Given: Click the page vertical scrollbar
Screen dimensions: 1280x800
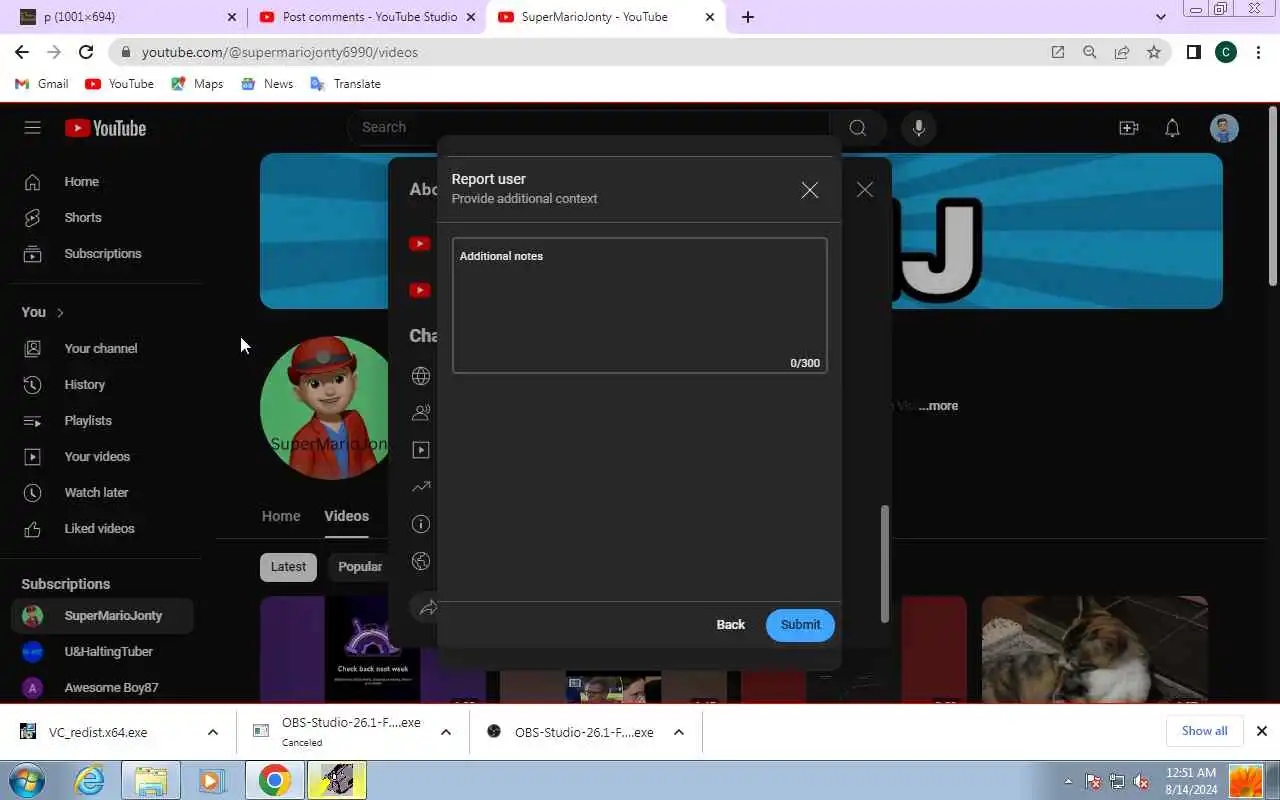Looking at the screenshot, I should pos(1273,195).
